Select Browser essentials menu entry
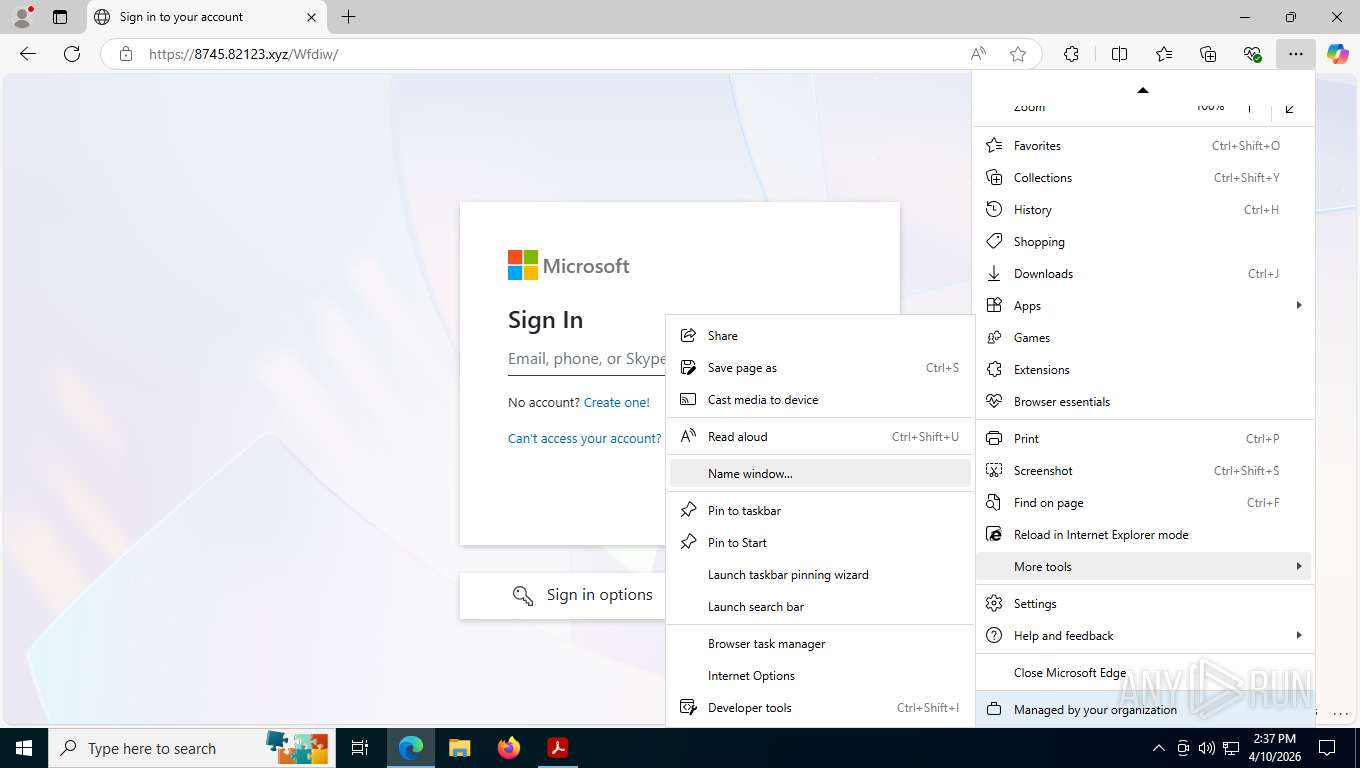This screenshot has width=1360, height=768. (1143, 402)
